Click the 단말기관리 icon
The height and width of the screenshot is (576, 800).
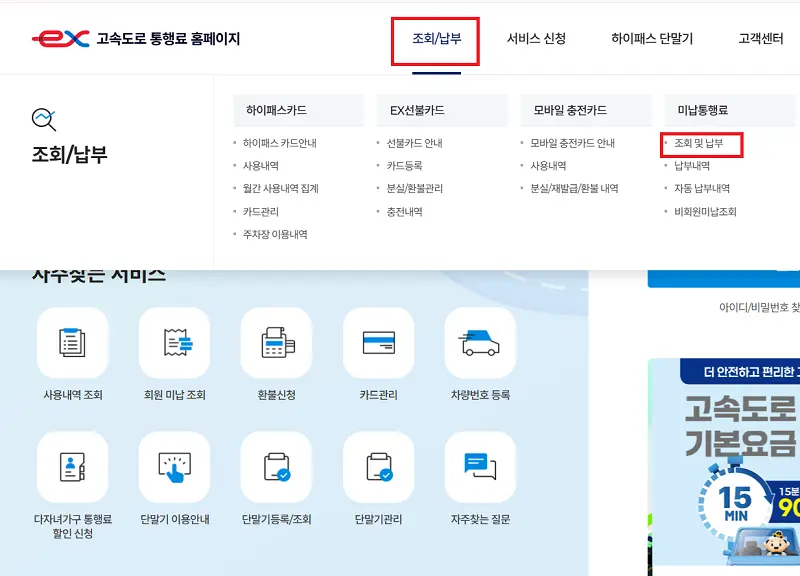[x=379, y=467]
